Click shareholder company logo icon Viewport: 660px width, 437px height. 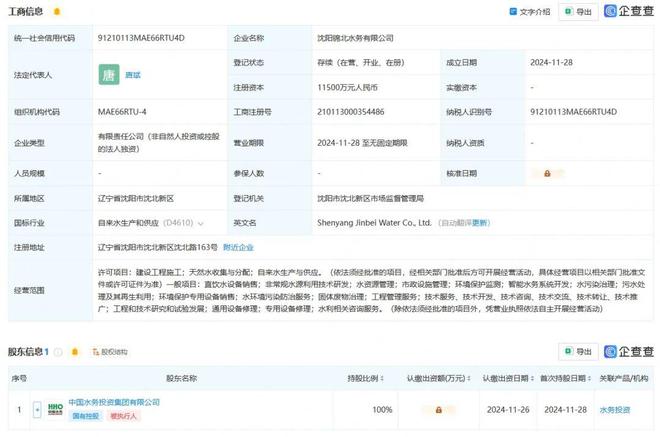55,409
